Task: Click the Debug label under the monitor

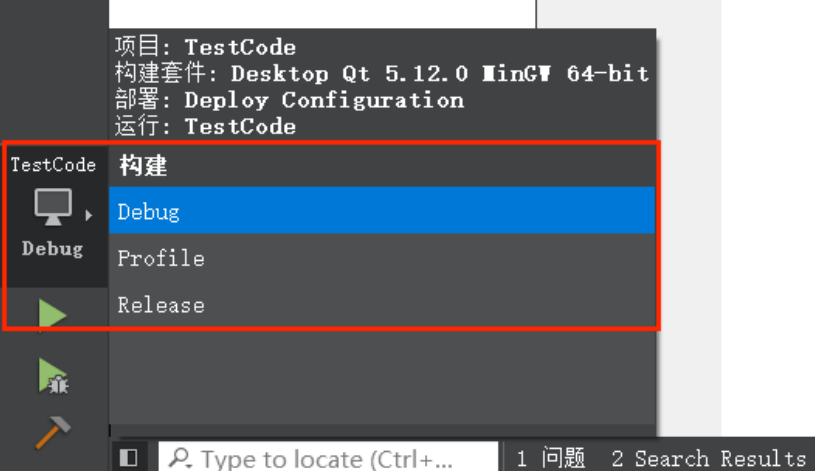Action: [x=52, y=248]
